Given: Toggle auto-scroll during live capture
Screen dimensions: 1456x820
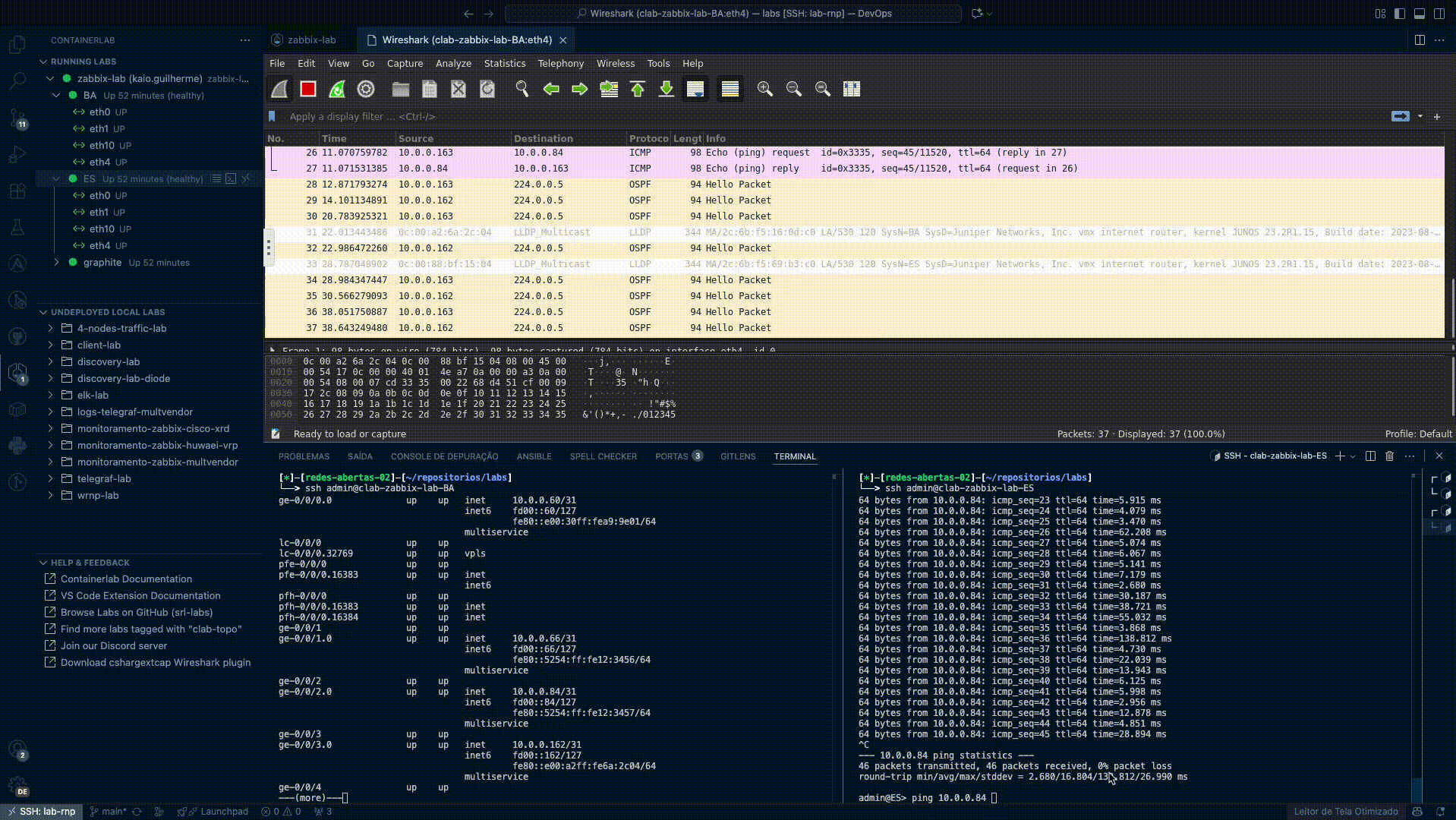Looking at the screenshot, I should coord(695,90).
